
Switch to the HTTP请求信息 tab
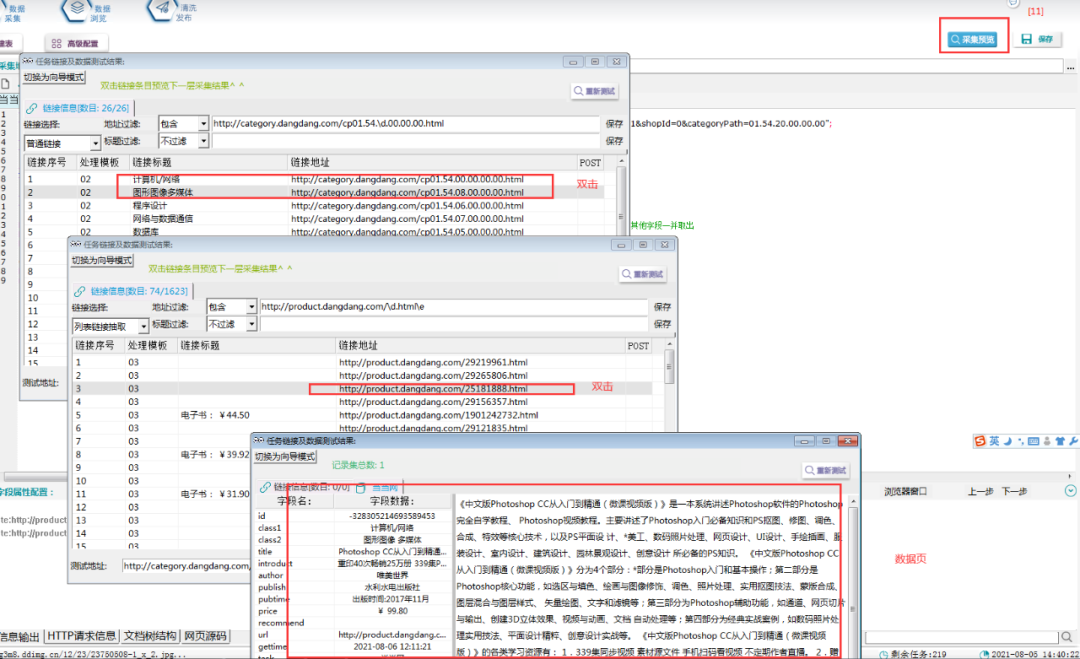(x=81, y=636)
